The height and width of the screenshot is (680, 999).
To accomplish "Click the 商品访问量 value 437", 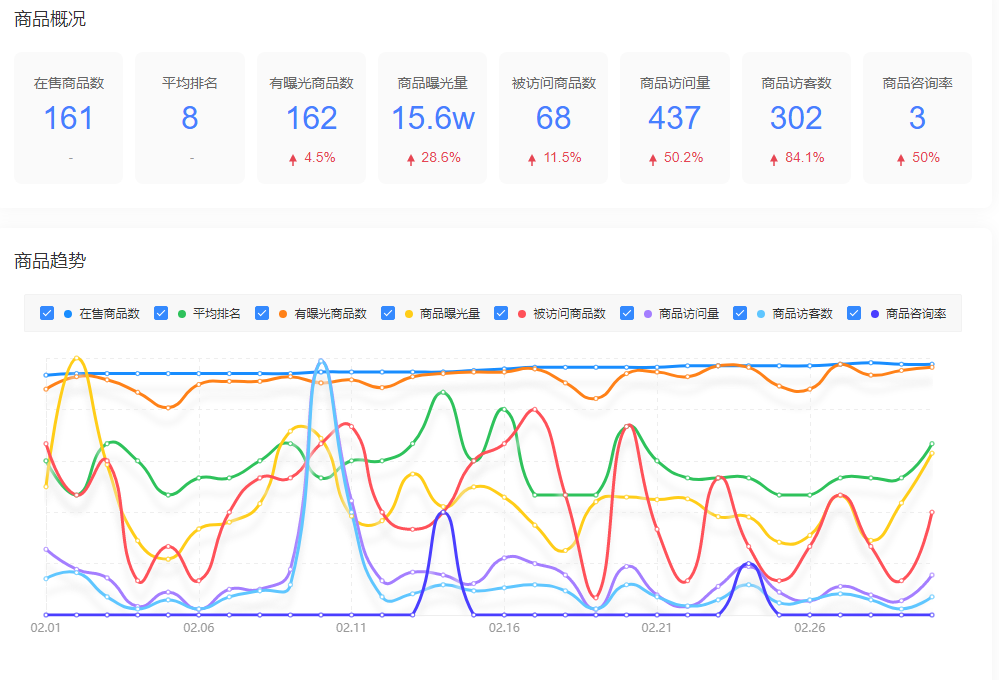I will pyautogui.click(x=675, y=118).
